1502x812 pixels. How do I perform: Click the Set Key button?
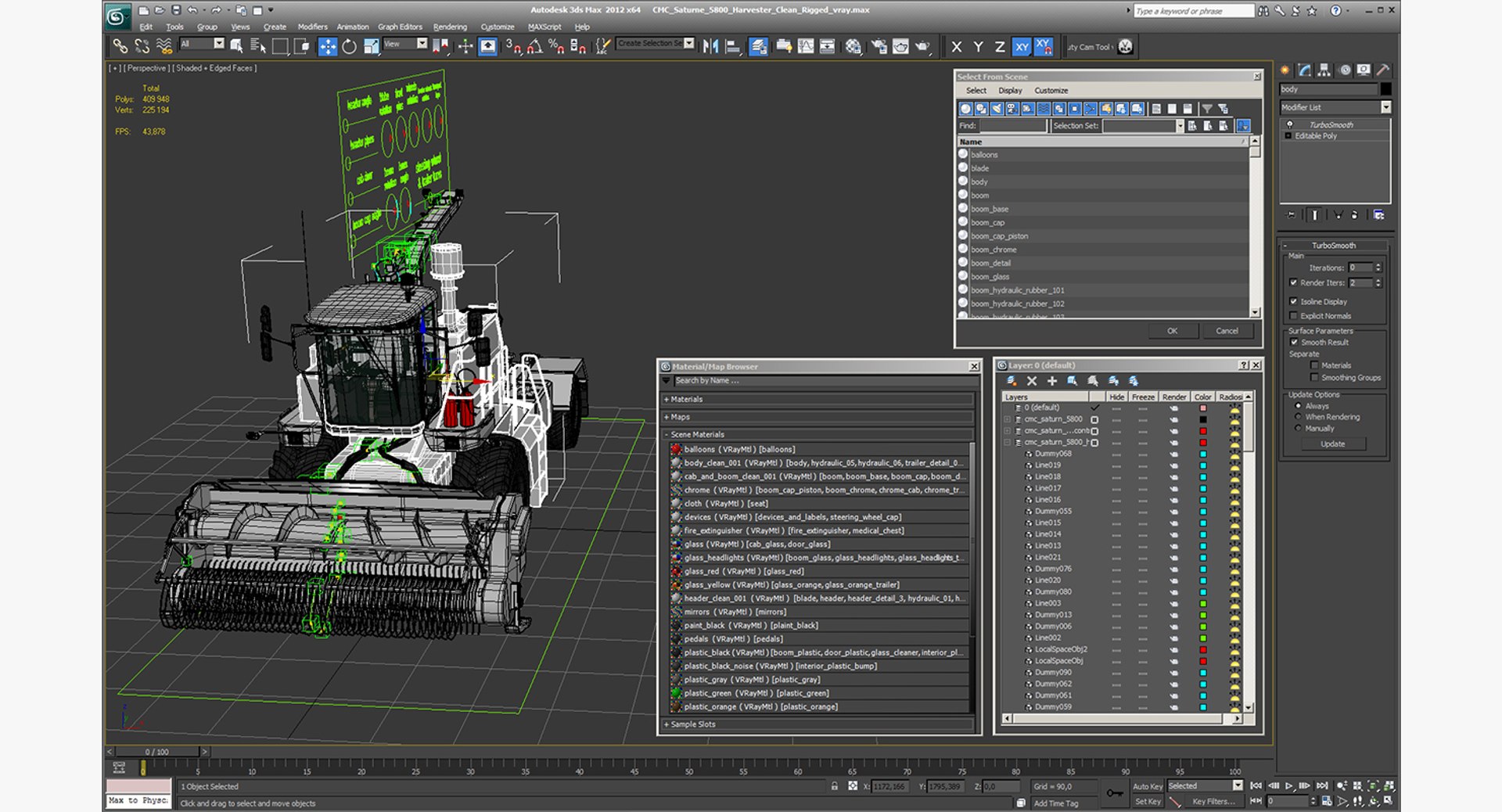point(1148,801)
